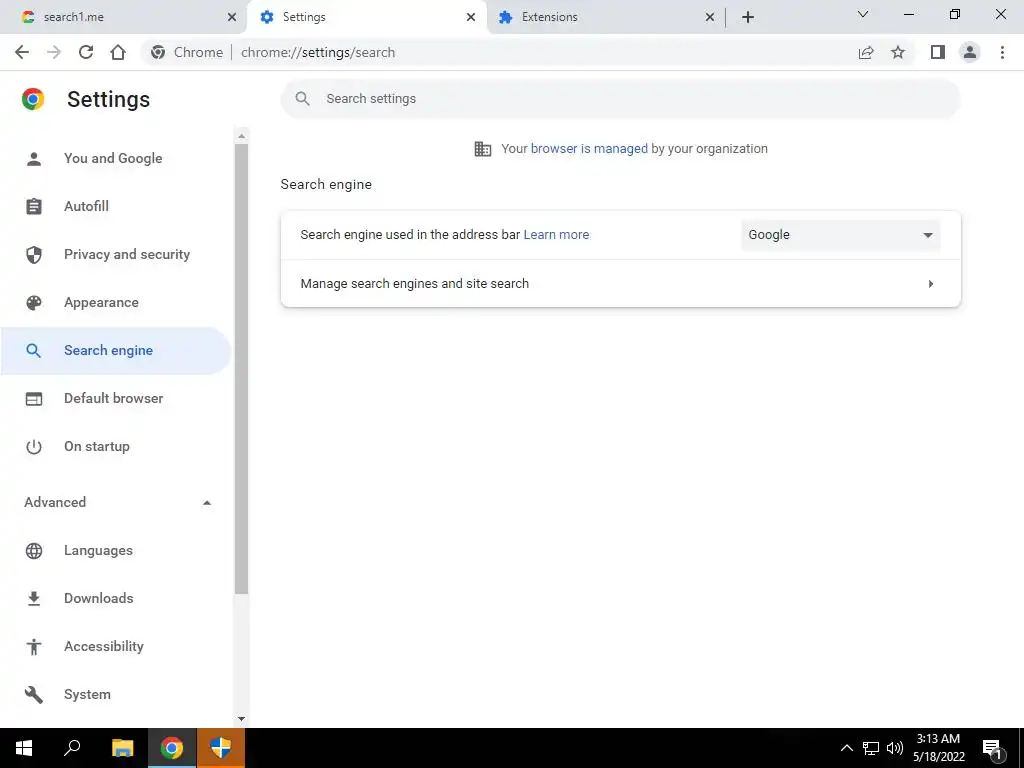The width and height of the screenshot is (1024, 768).
Task: Click the sidebar scrollbar up arrow
Action: point(242,136)
